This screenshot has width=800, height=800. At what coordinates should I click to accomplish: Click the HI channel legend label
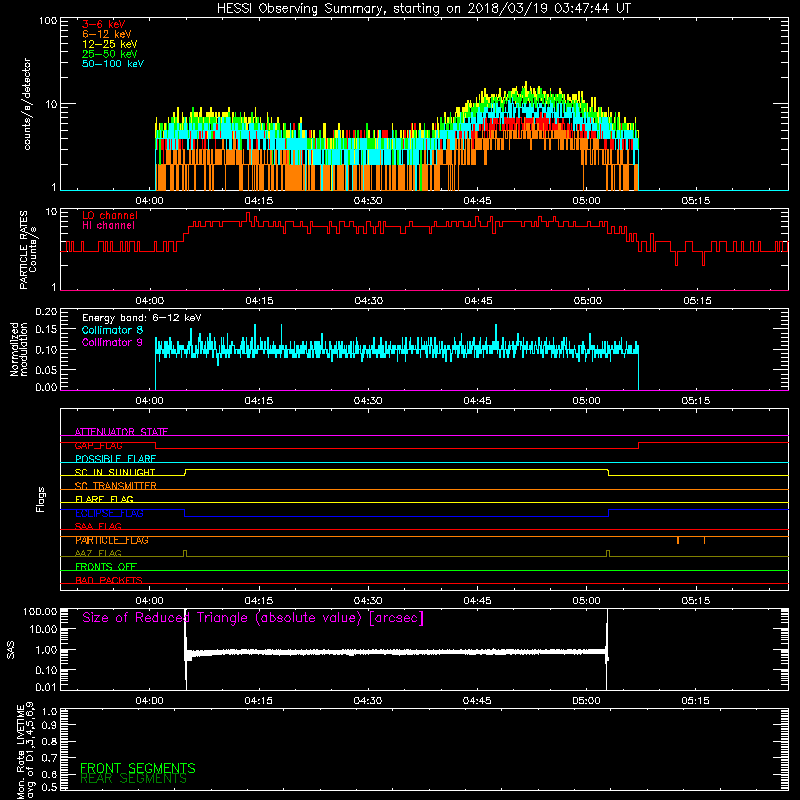(108, 226)
